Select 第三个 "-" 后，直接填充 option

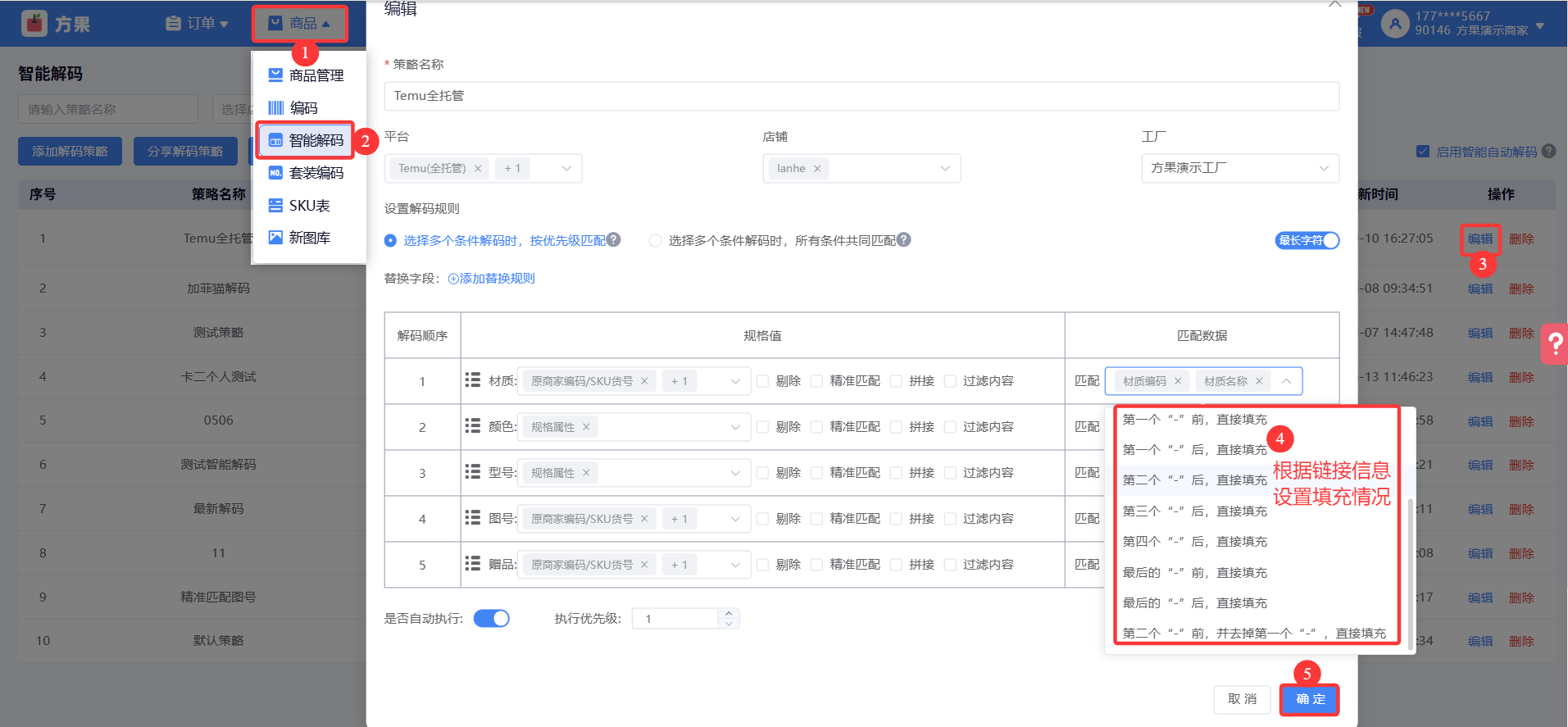coord(1194,511)
